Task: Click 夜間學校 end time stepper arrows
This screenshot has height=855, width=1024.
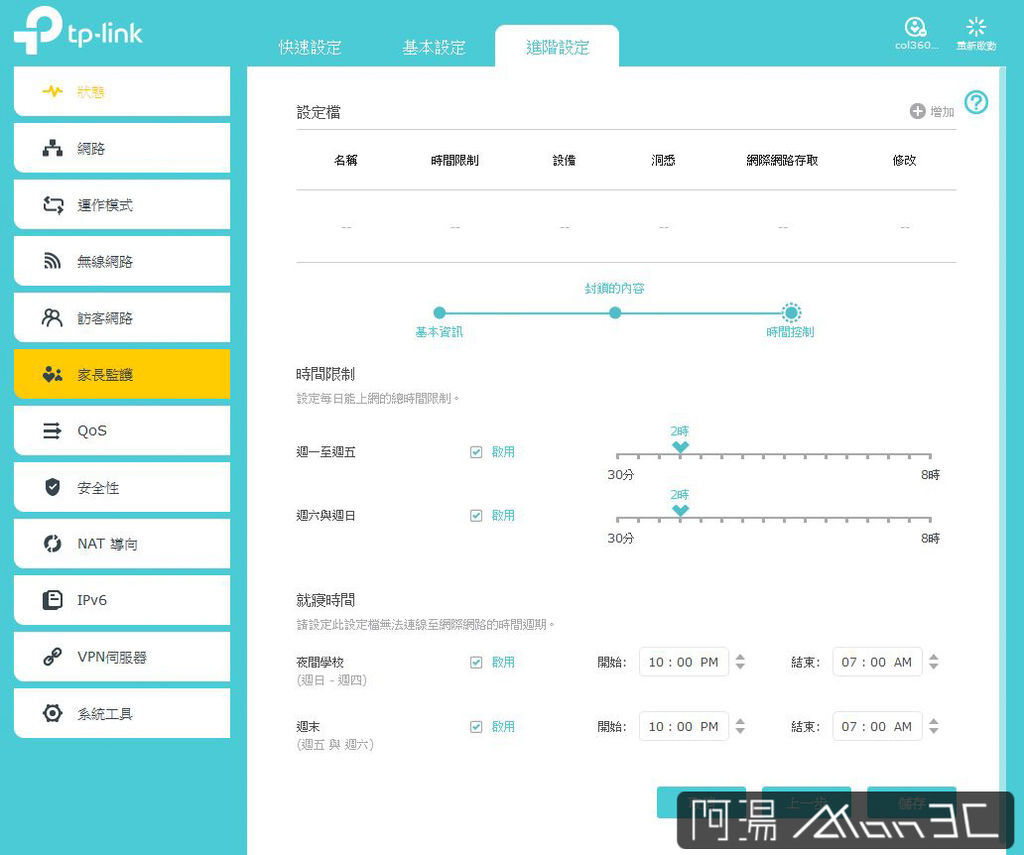Action: (x=934, y=662)
